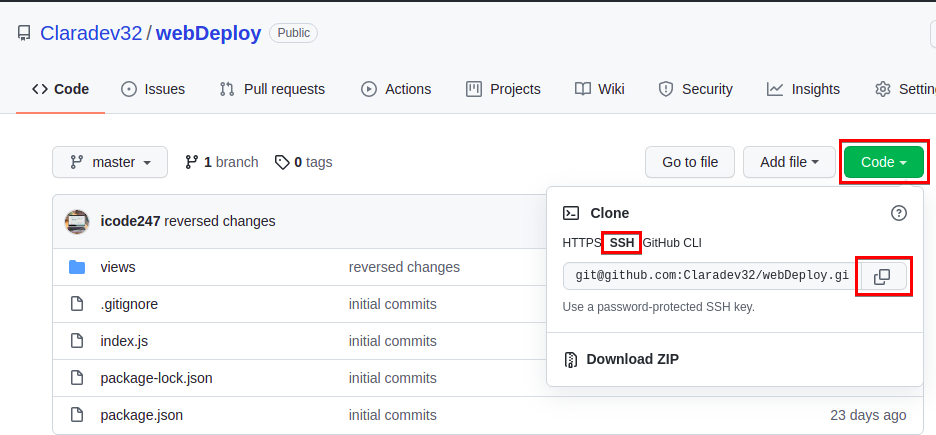936x435 pixels.
Task: Click the Actions play icon
Action: [369, 90]
